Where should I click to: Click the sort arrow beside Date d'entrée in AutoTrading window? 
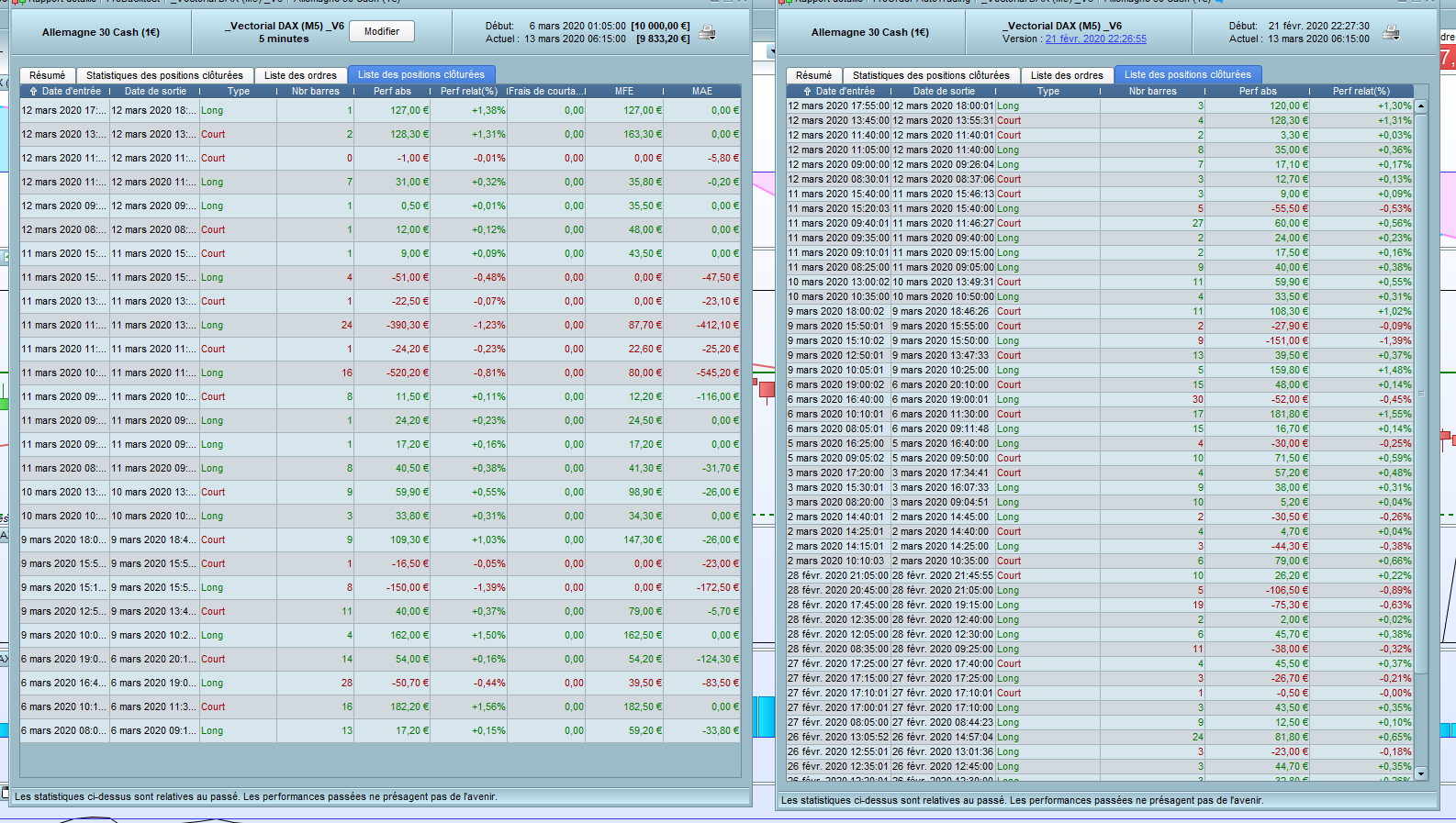[x=807, y=92]
